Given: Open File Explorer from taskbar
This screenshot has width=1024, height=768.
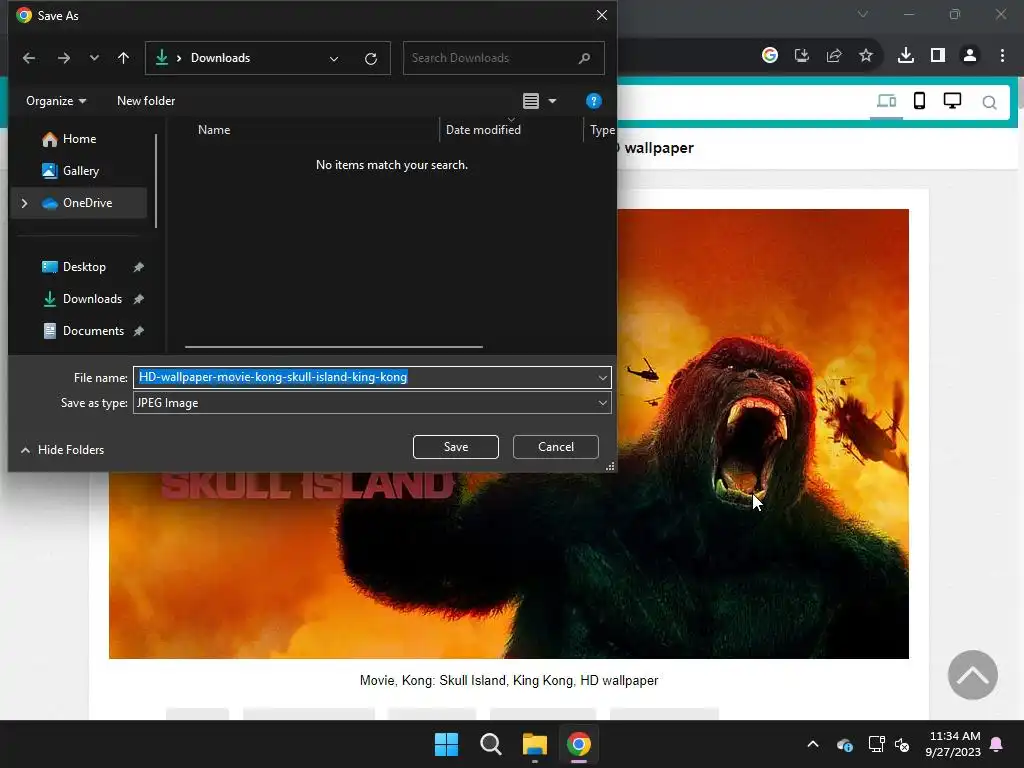Looking at the screenshot, I should click(x=535, y=744).
